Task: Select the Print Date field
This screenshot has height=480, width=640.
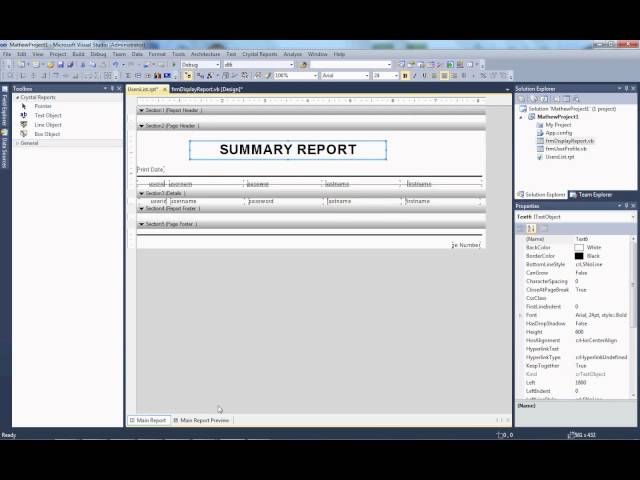Action: 151,169
